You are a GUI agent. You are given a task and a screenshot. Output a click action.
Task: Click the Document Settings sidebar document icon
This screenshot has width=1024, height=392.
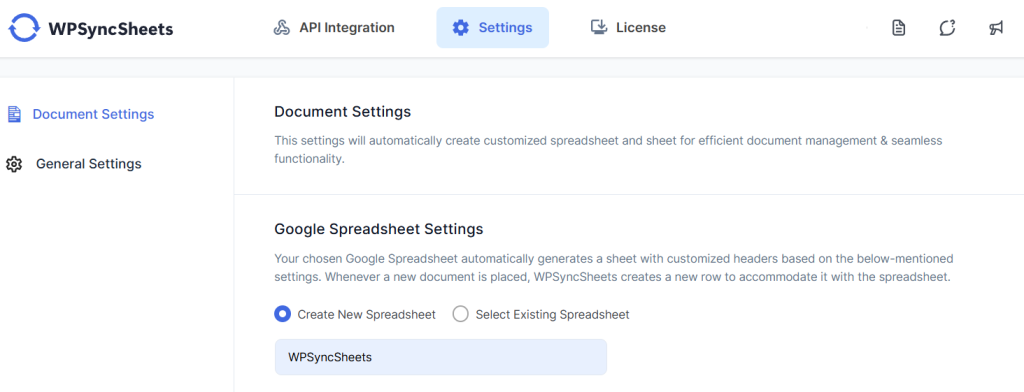14,114
